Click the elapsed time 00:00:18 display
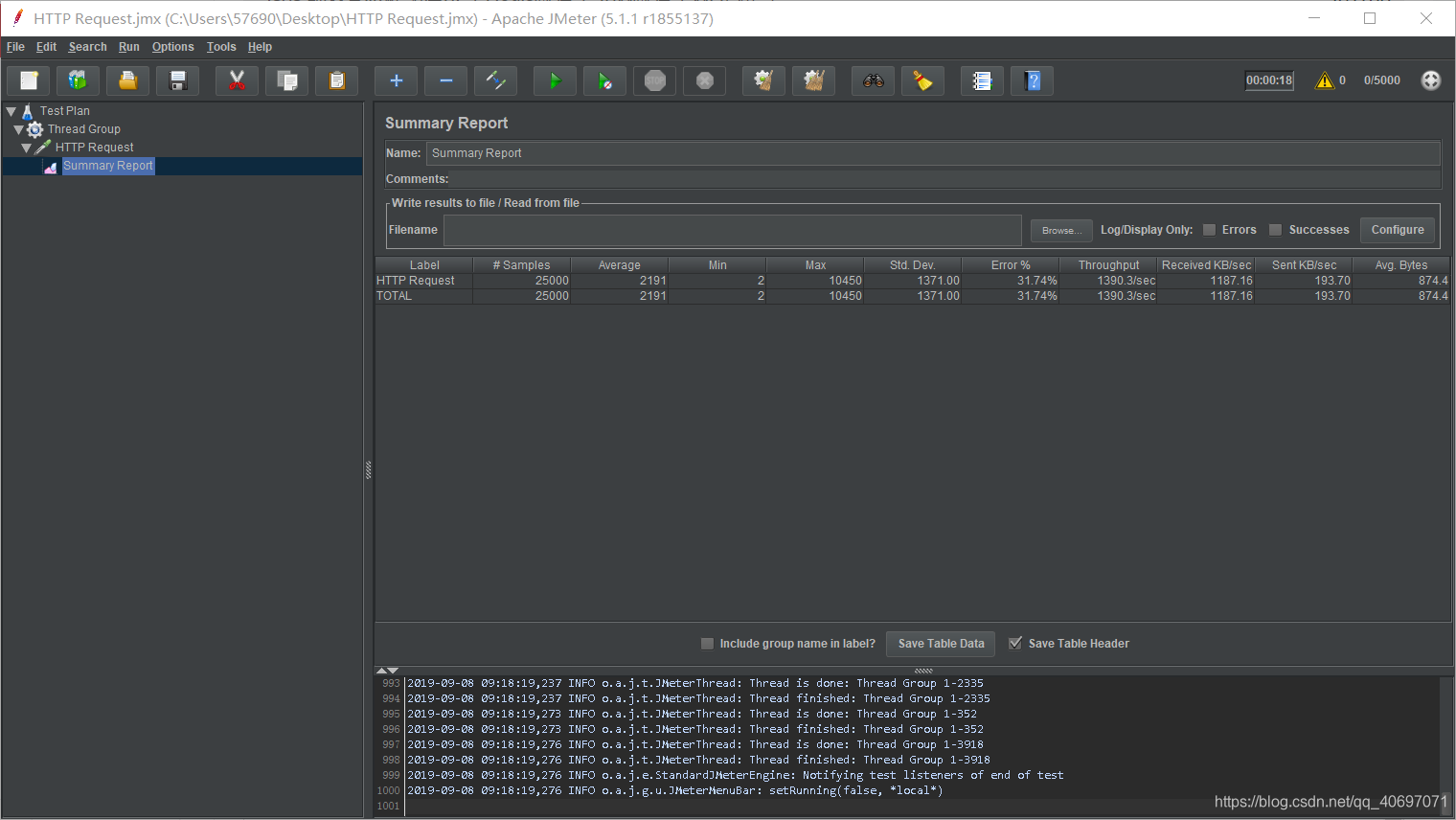 click(x=1269, y=80)
